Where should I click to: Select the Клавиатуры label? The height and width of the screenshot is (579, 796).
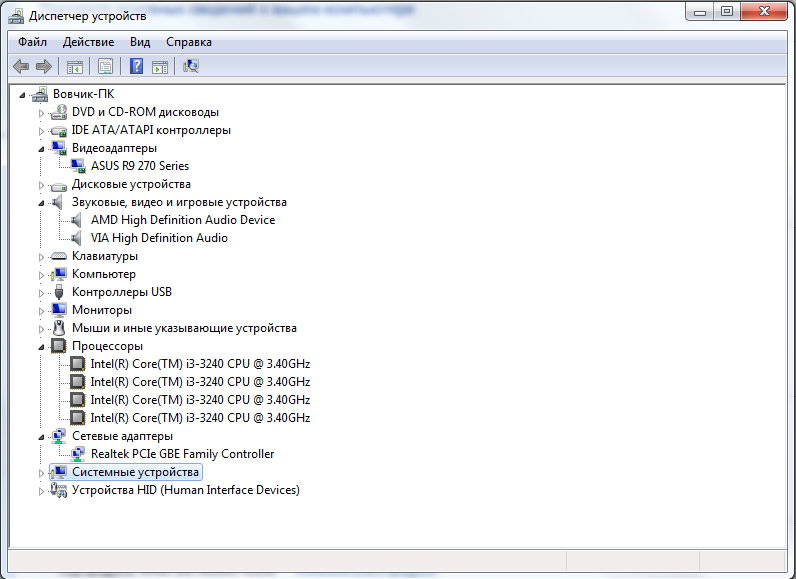point(105,256)
